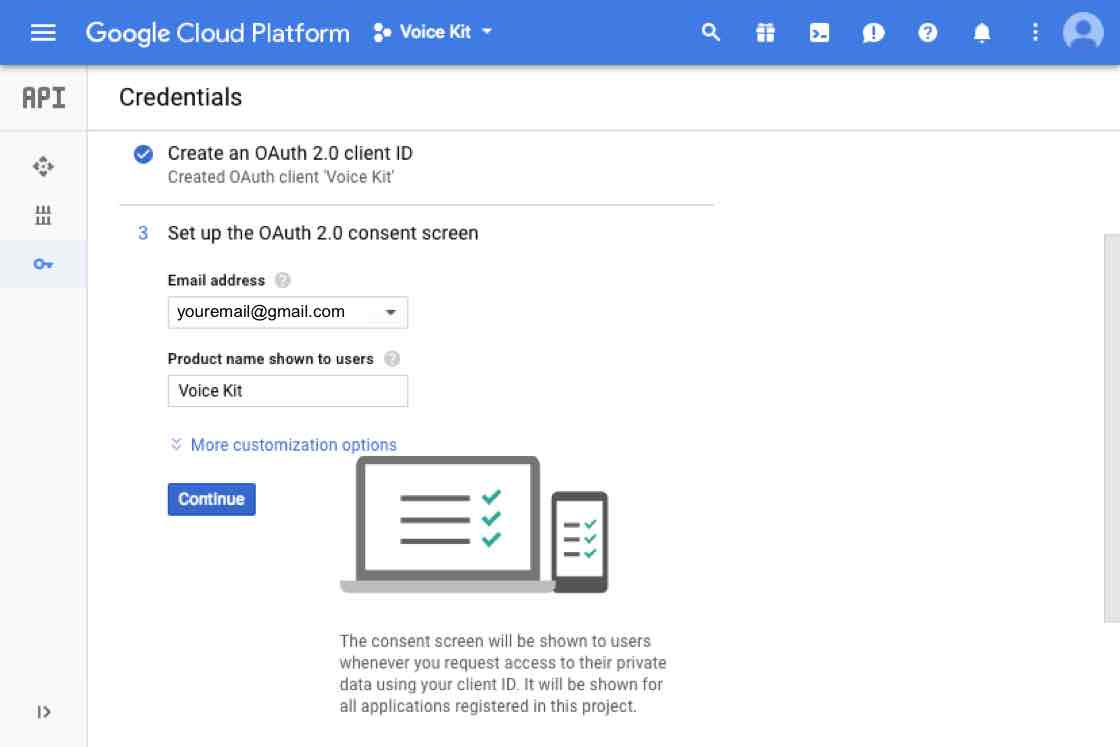Click the Google Cloud Platform logo text
This screenshot has height=747, width=1120.
pos(217,33)
